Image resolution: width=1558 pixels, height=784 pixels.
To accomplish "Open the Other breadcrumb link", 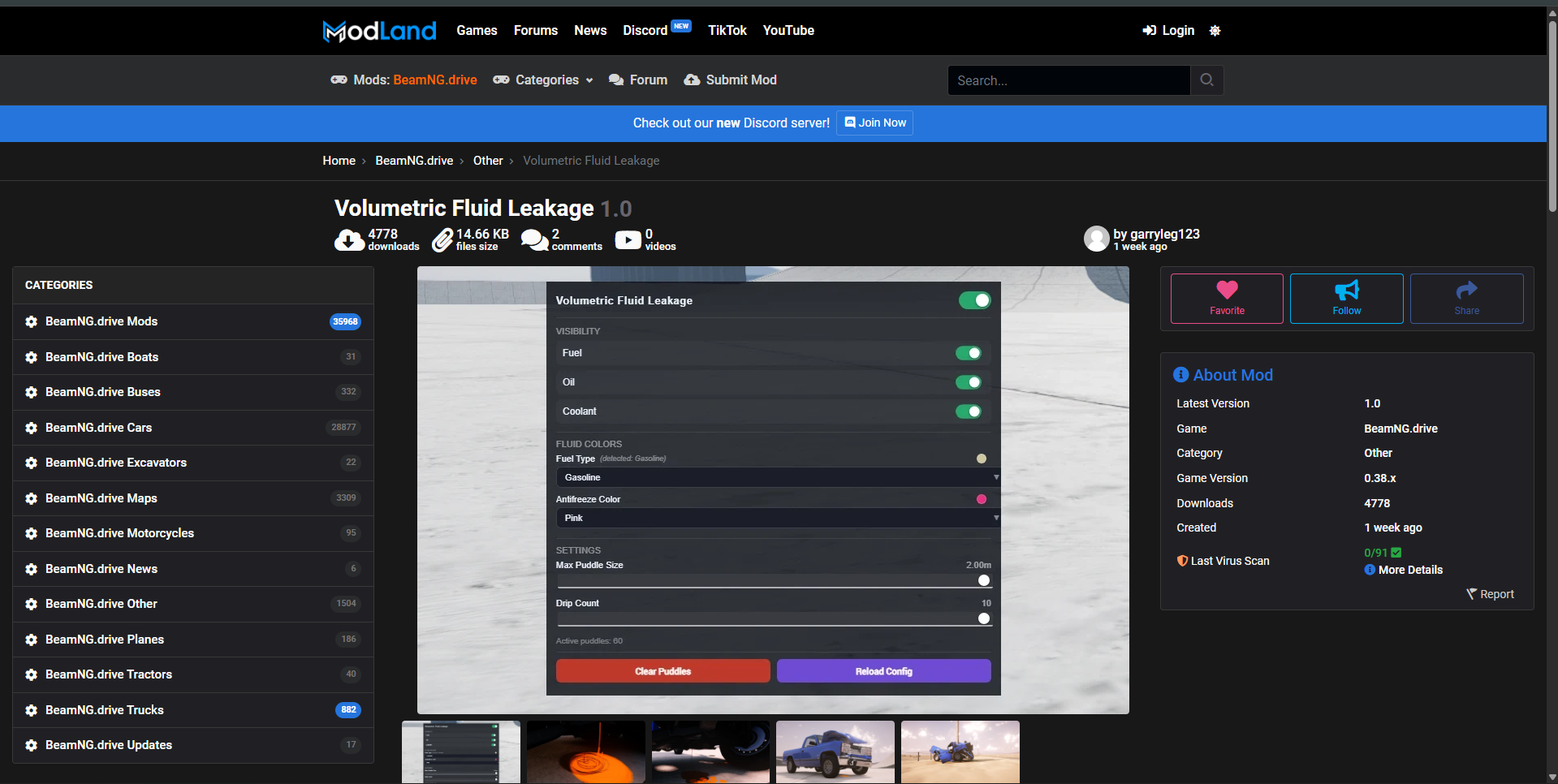I will point(488,161).
